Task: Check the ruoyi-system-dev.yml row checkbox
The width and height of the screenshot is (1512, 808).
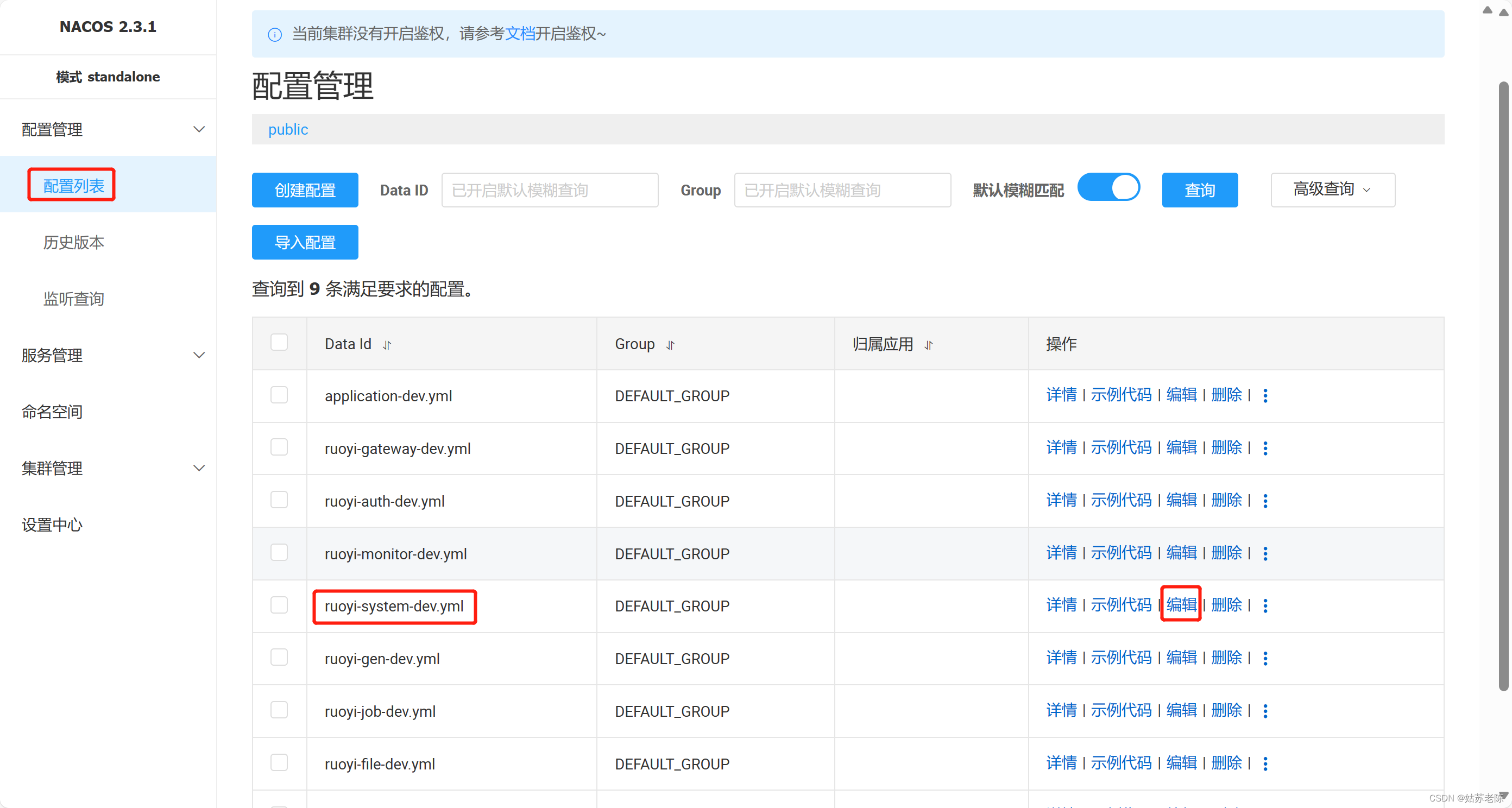Action: click(x=279, y=605)
